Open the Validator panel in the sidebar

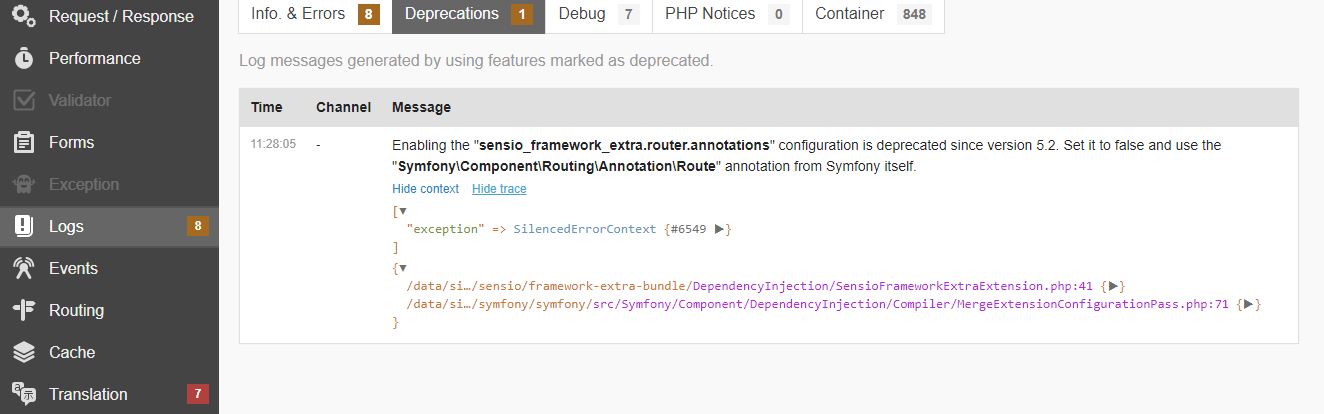[x=80, y=100]
